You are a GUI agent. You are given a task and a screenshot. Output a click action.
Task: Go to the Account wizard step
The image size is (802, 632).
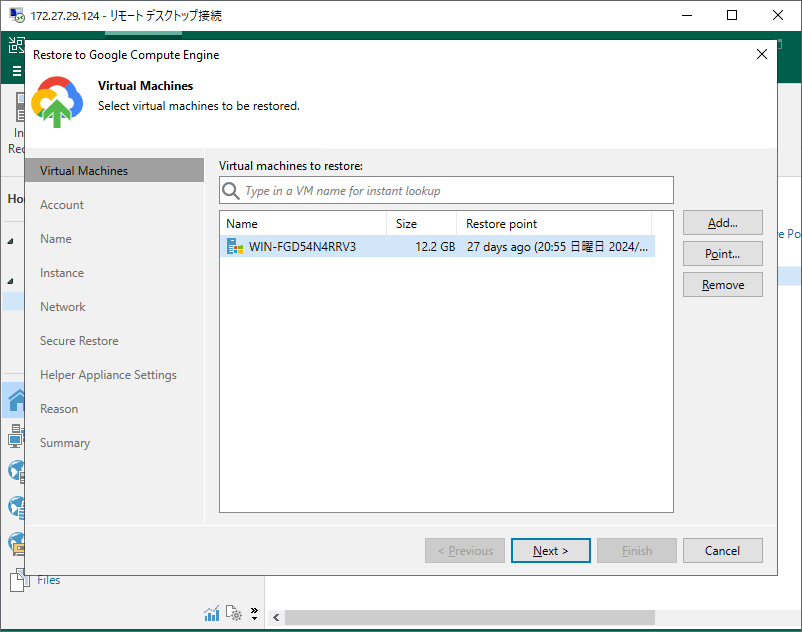coord(62,205)
